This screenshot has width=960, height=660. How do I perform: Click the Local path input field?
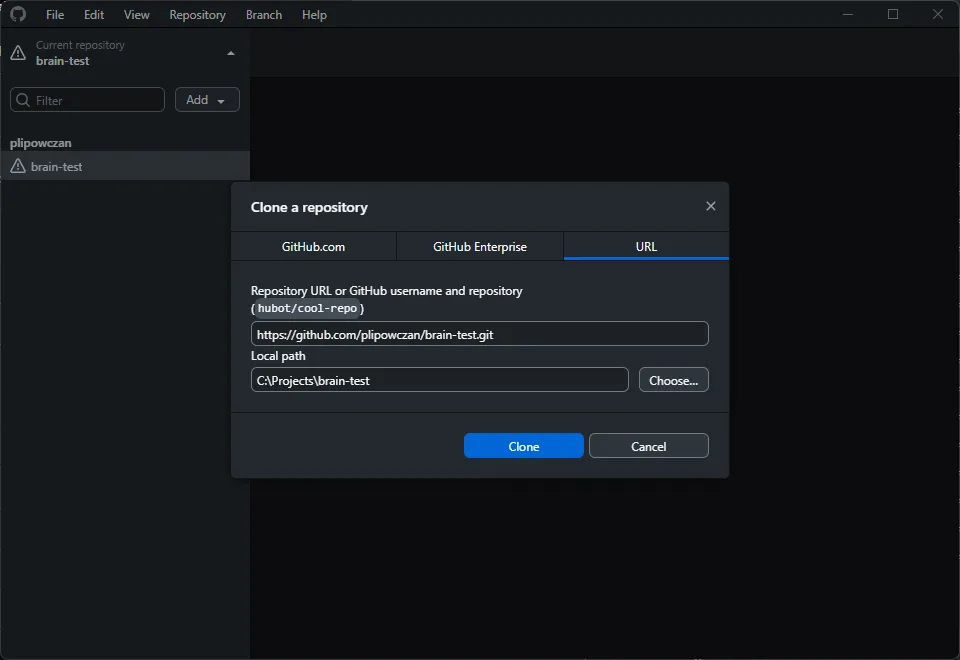pyautogui.click(x=440, y=380)
